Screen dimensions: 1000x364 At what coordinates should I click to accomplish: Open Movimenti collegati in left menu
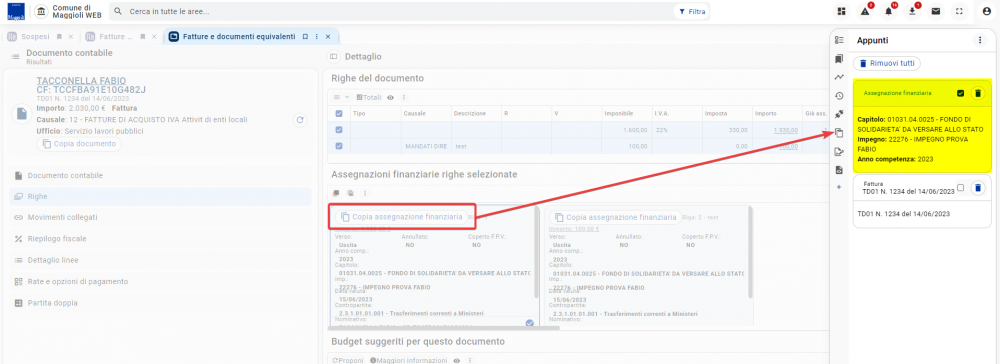click(x=161, y=217)
